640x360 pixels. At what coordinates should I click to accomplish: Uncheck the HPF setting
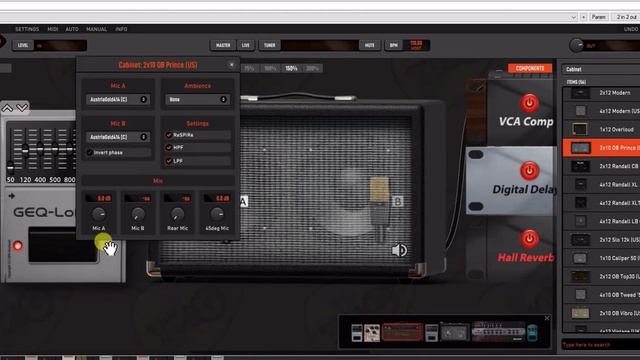[169, 147]
